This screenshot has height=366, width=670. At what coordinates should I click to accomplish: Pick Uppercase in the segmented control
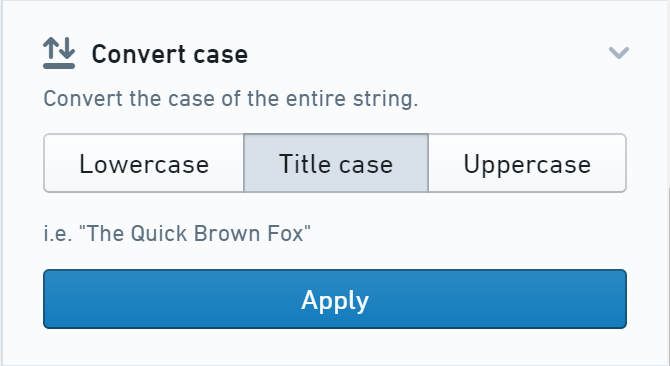527,163
